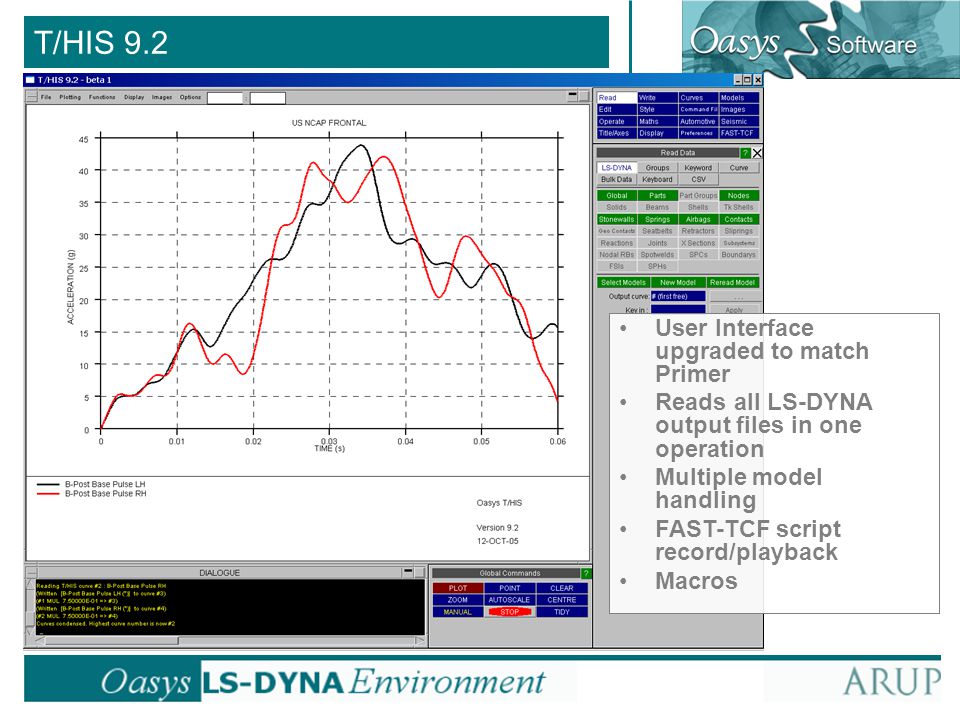Open the Automotive tool panel
The width and height of the screenshot is (960, 720).
click(x=698, y=121)
